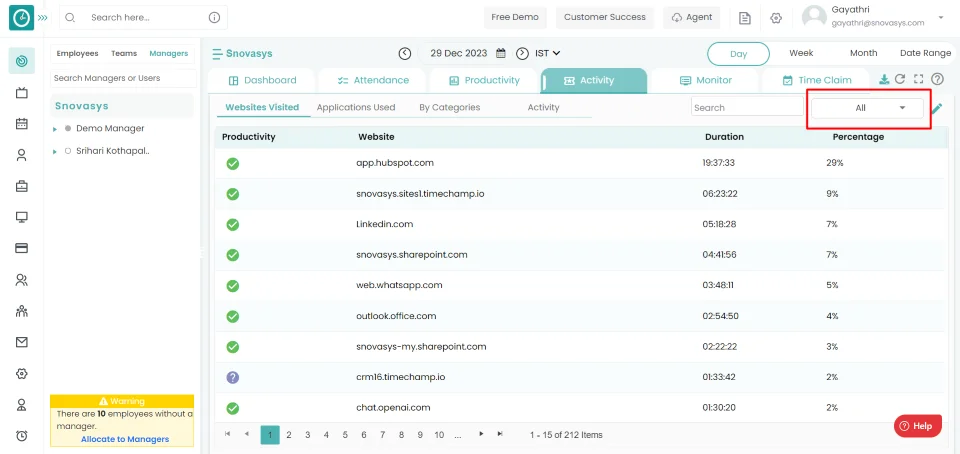Open the dashboard target icon in sidebar

pyautogui.click(x=21, y=61)
